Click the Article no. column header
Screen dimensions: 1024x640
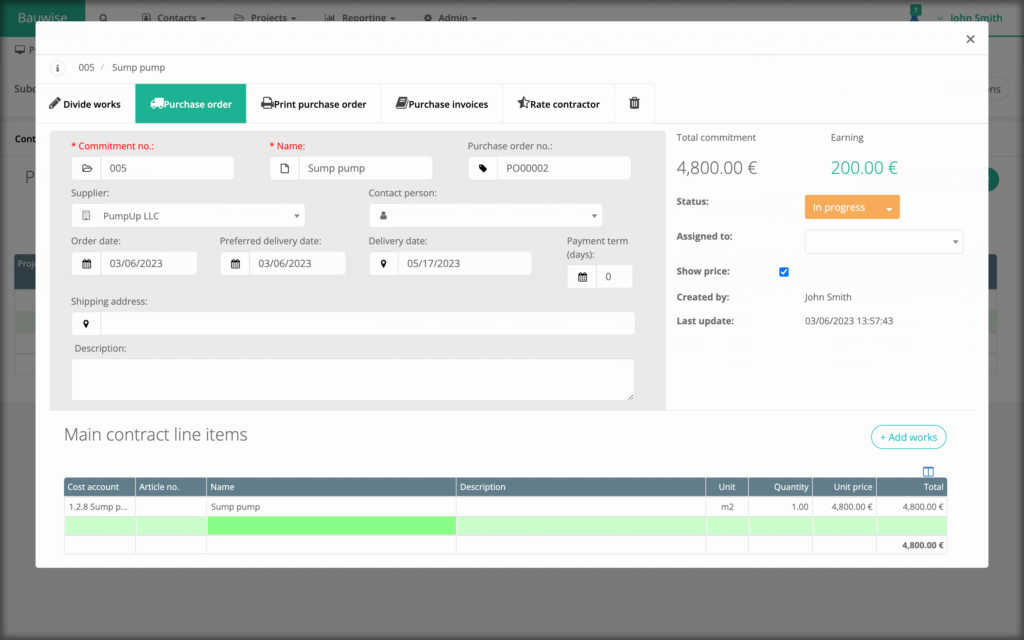tap(171, 487)
